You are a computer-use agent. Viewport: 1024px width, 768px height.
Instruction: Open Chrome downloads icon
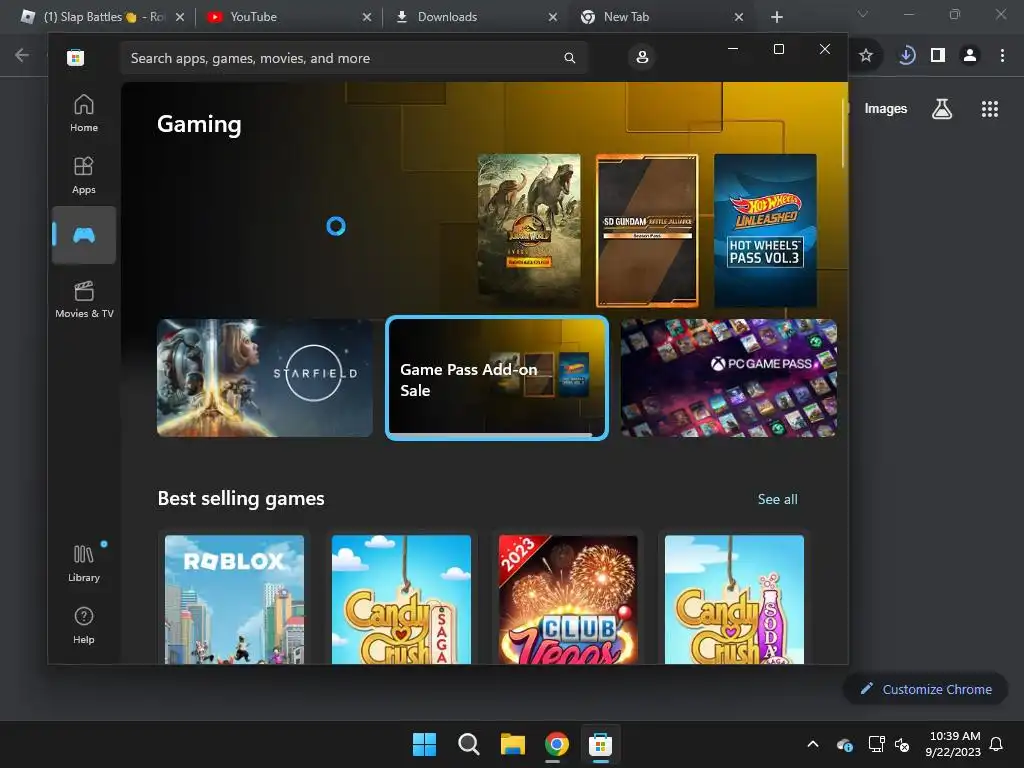click(x=906, y=56)
